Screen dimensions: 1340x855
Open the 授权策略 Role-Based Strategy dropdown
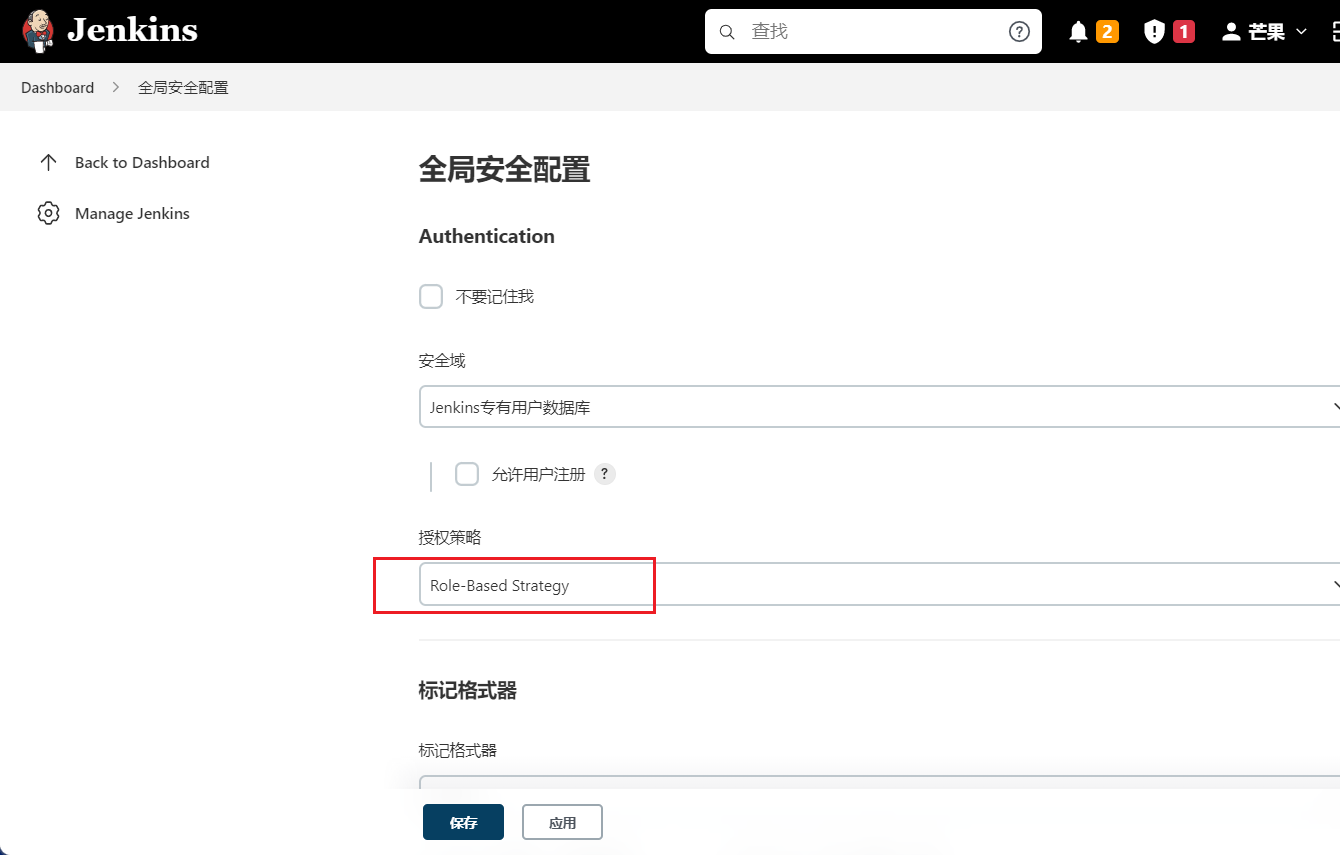click(x=879, y=585)
